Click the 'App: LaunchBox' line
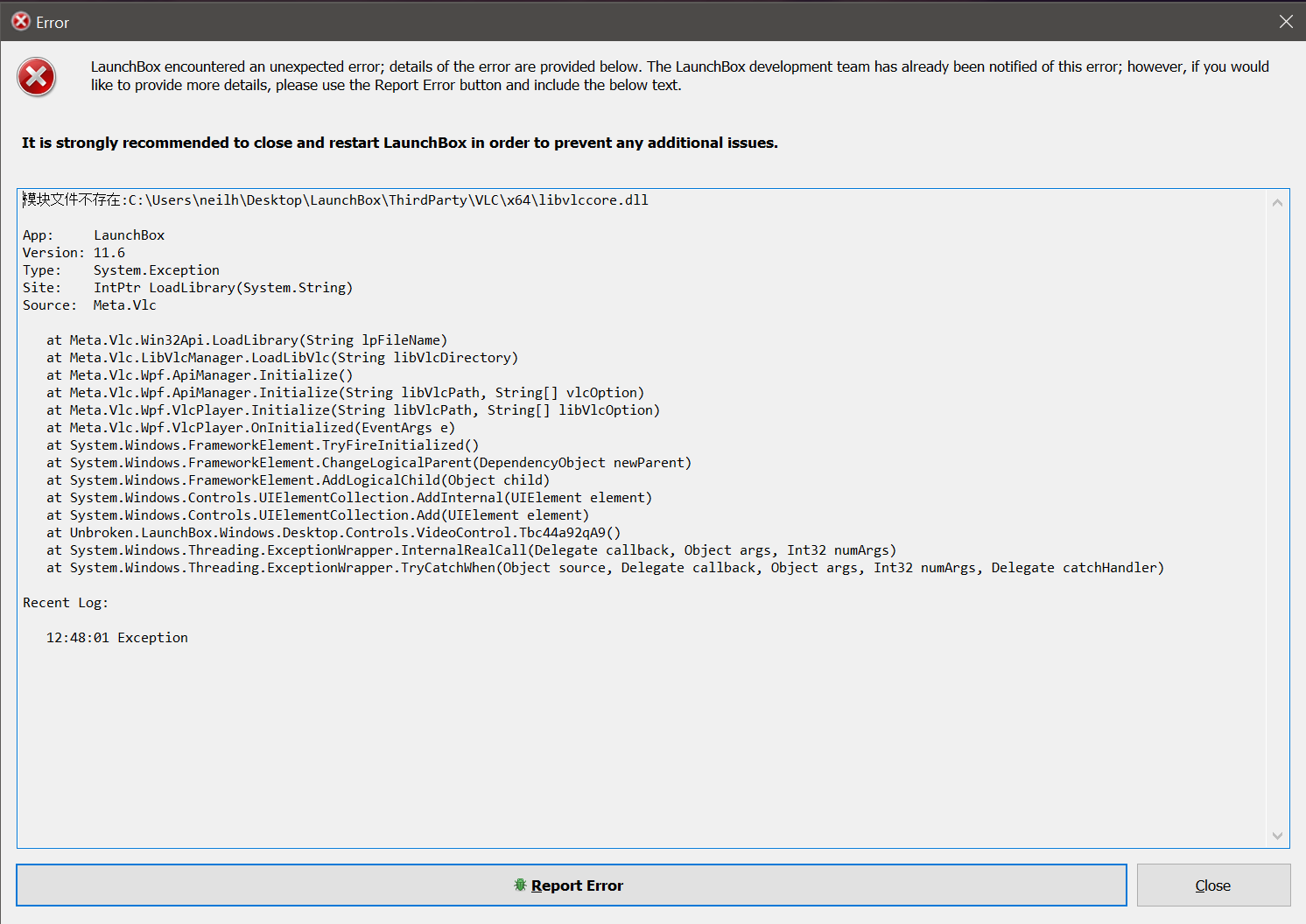 [94, 234]
